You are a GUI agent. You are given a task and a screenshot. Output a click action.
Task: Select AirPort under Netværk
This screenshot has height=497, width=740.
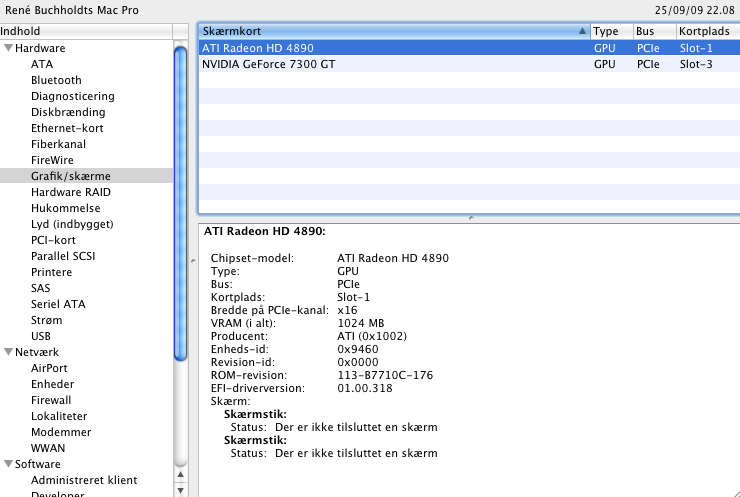click(49, 368)
